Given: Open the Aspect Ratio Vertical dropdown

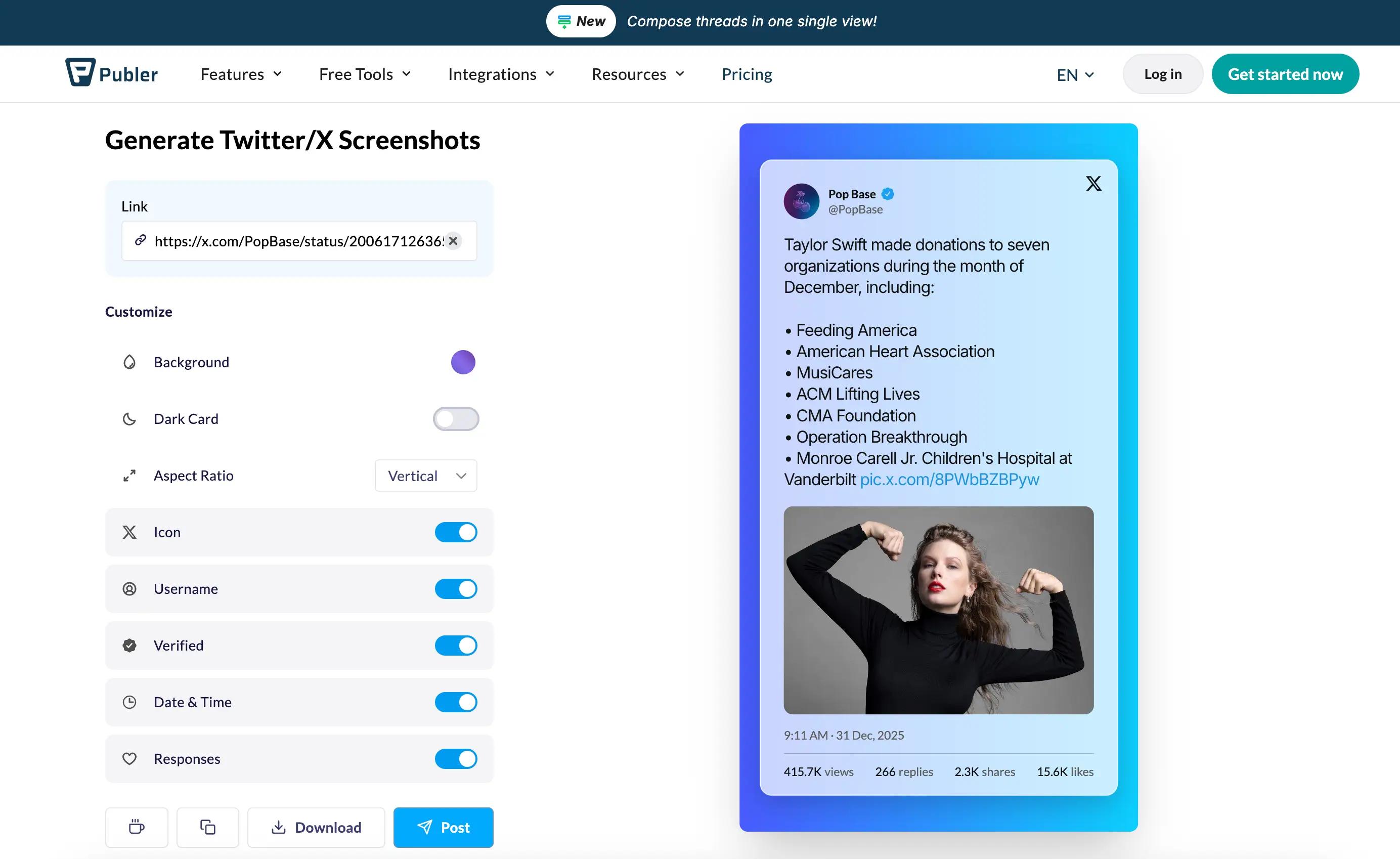Looking at the screenshot, I should tap(425, 476).
